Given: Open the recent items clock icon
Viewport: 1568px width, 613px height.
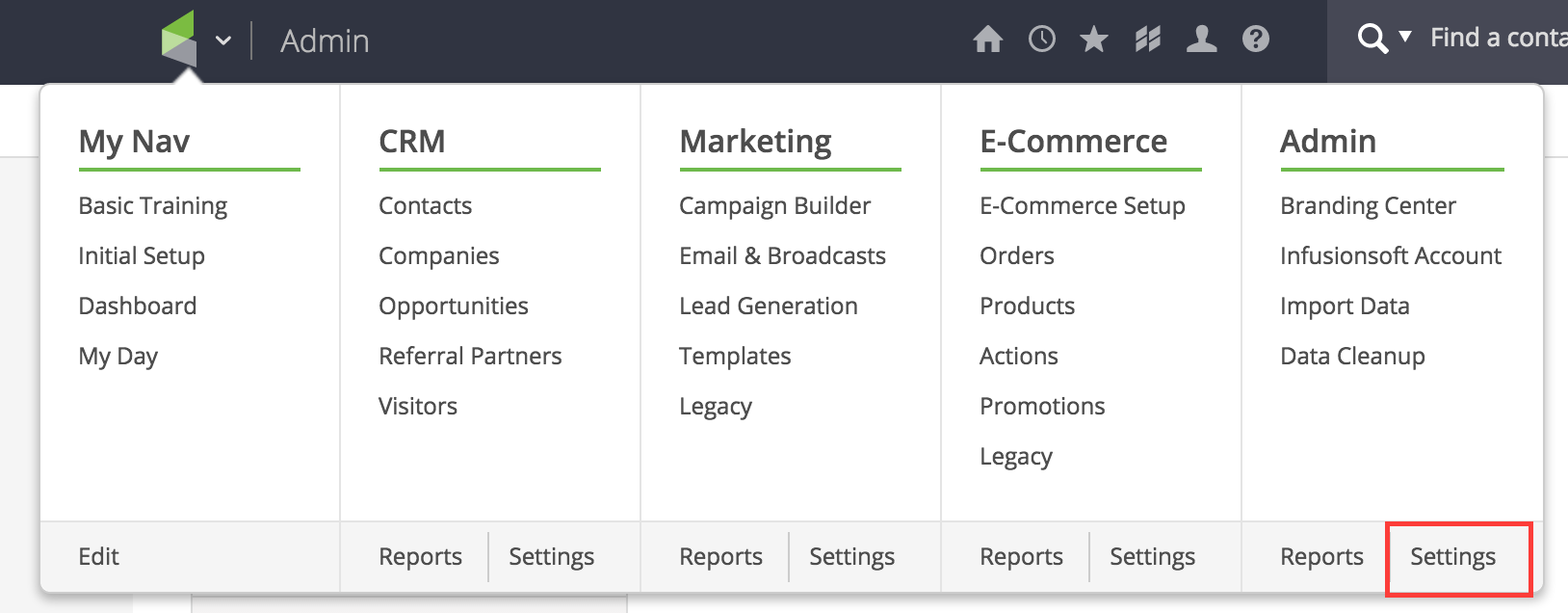Looking at the screenshot, I should tap(1042, 40).
